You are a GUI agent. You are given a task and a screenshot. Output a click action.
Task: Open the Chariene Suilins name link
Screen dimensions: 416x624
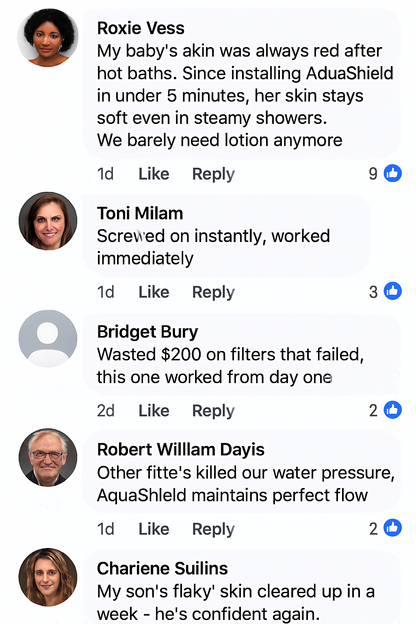tap(162, 568)
